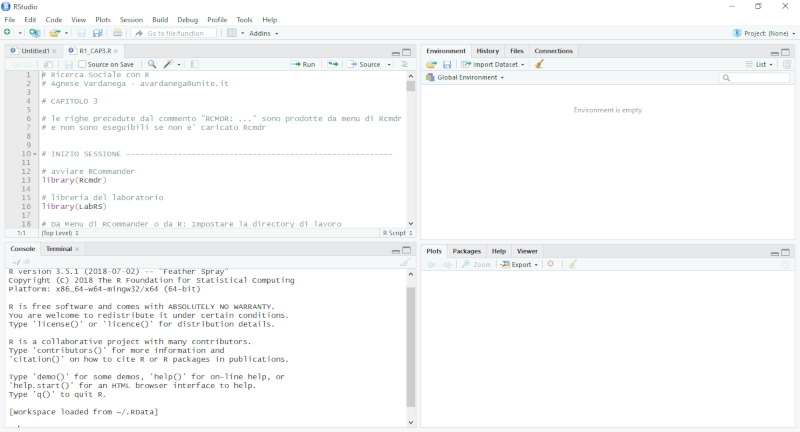Re-run previous code region icon
Screen dimensions: 800x432
coord(333,64)
